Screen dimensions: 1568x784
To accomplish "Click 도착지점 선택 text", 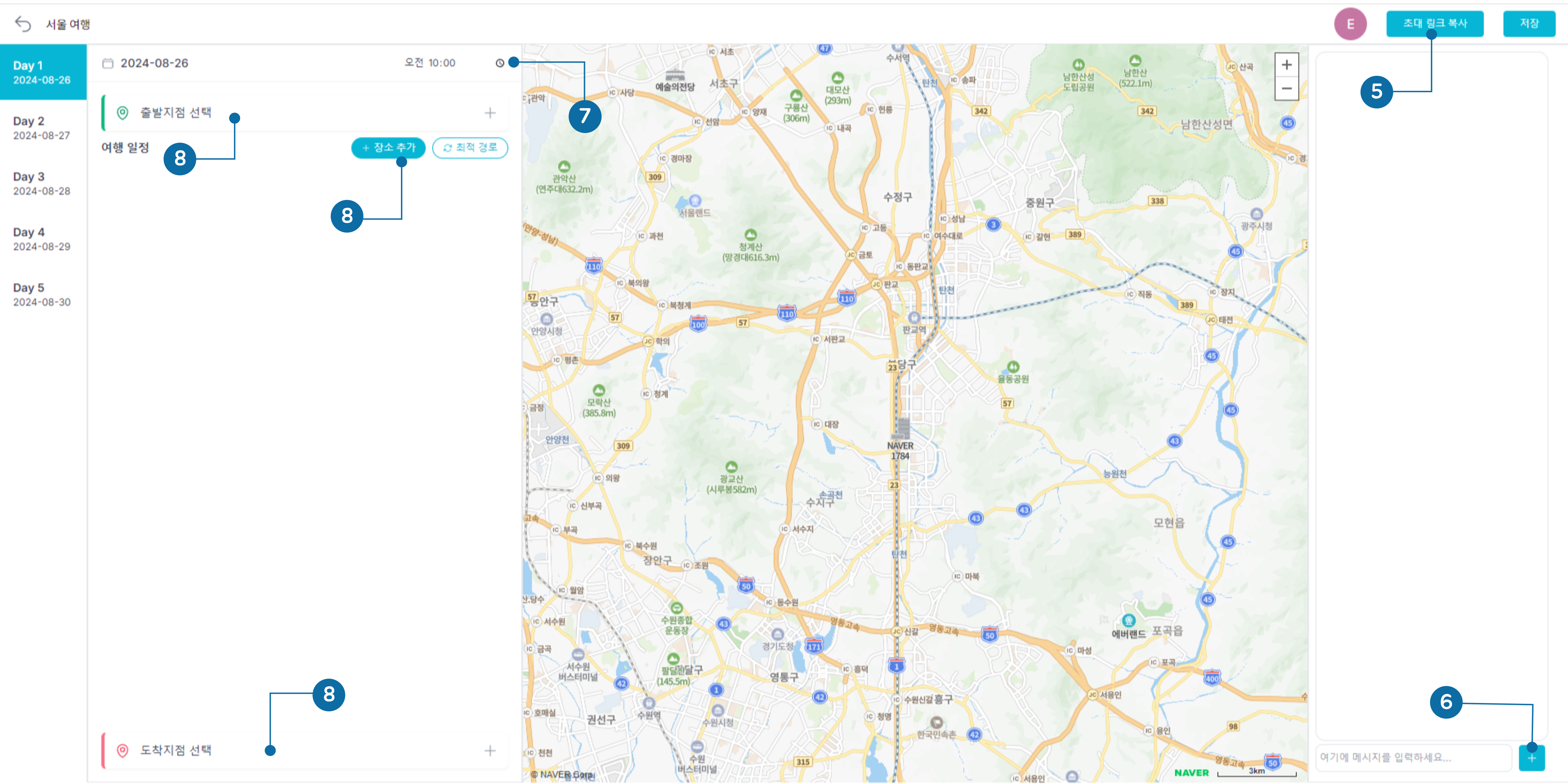I will point(176,751).
